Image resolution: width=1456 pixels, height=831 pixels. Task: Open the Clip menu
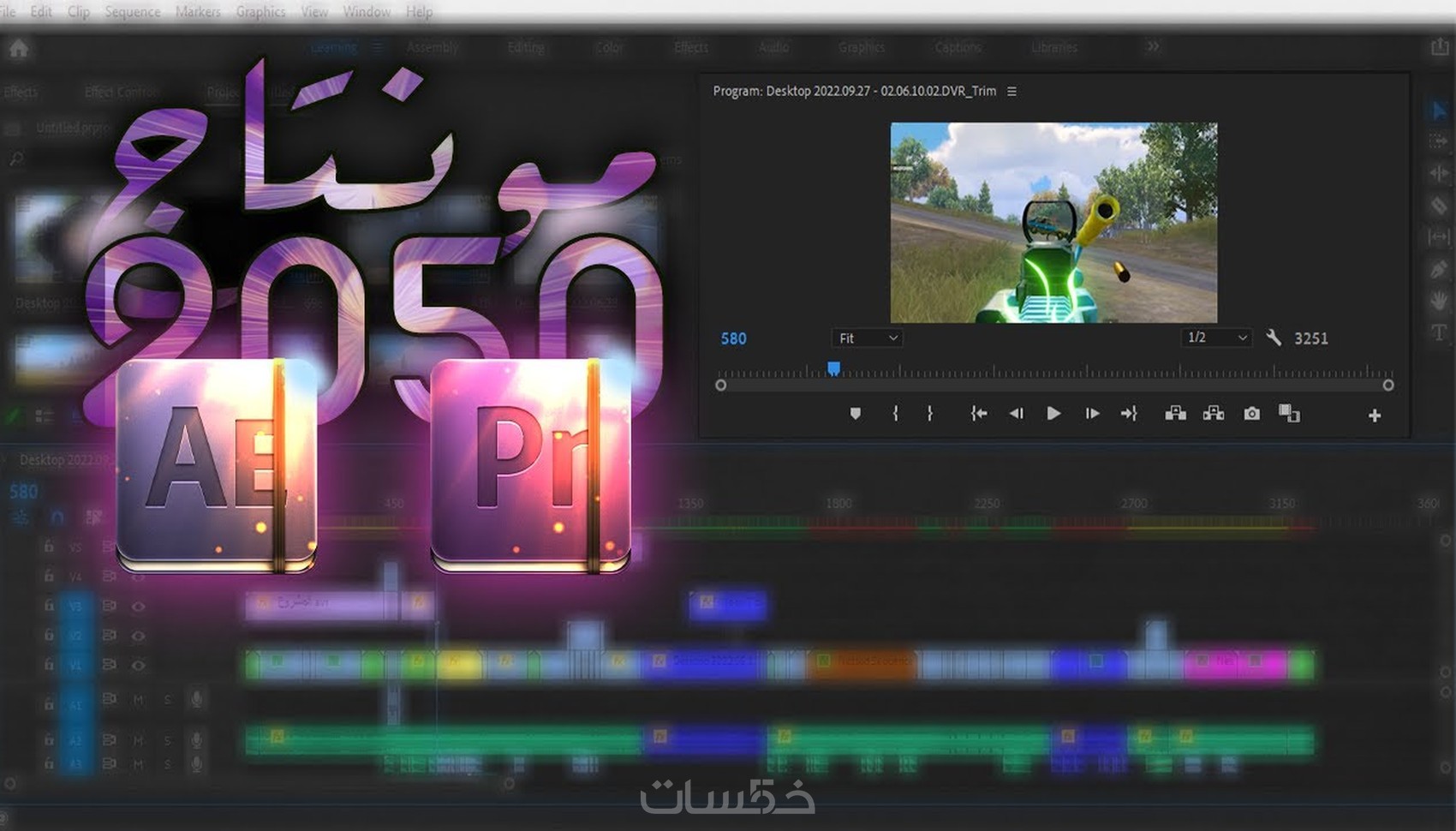pyautogui.click(x=78, y=12)
